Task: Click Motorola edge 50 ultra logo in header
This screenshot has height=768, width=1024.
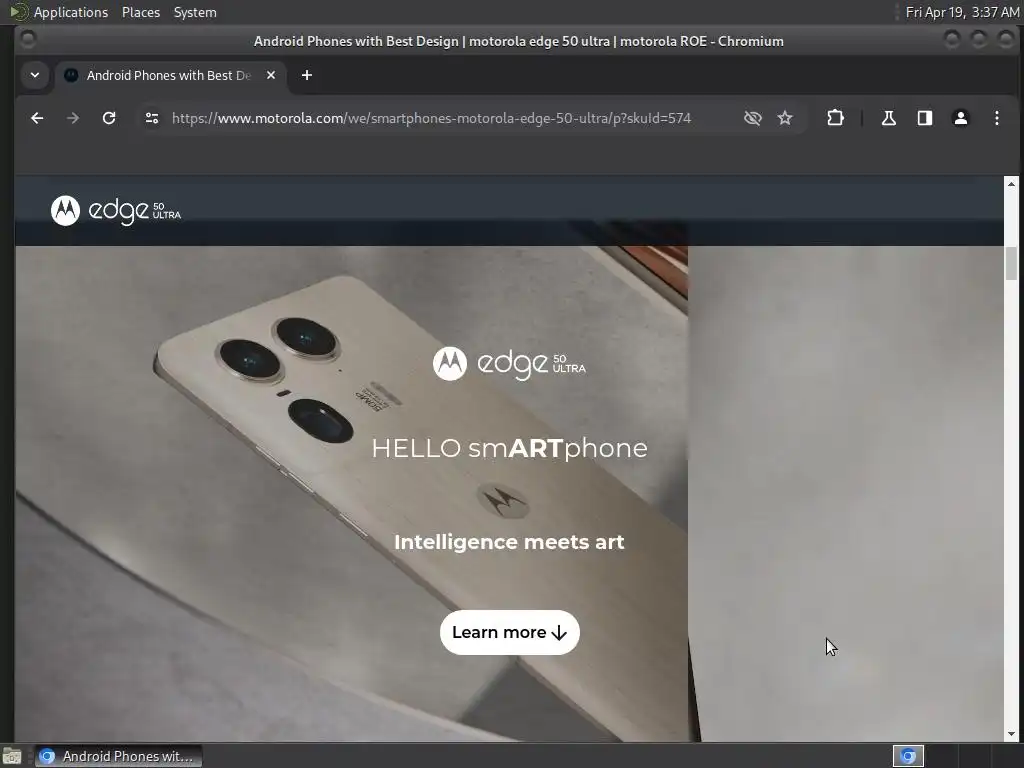Action: [x=116, y=210]
